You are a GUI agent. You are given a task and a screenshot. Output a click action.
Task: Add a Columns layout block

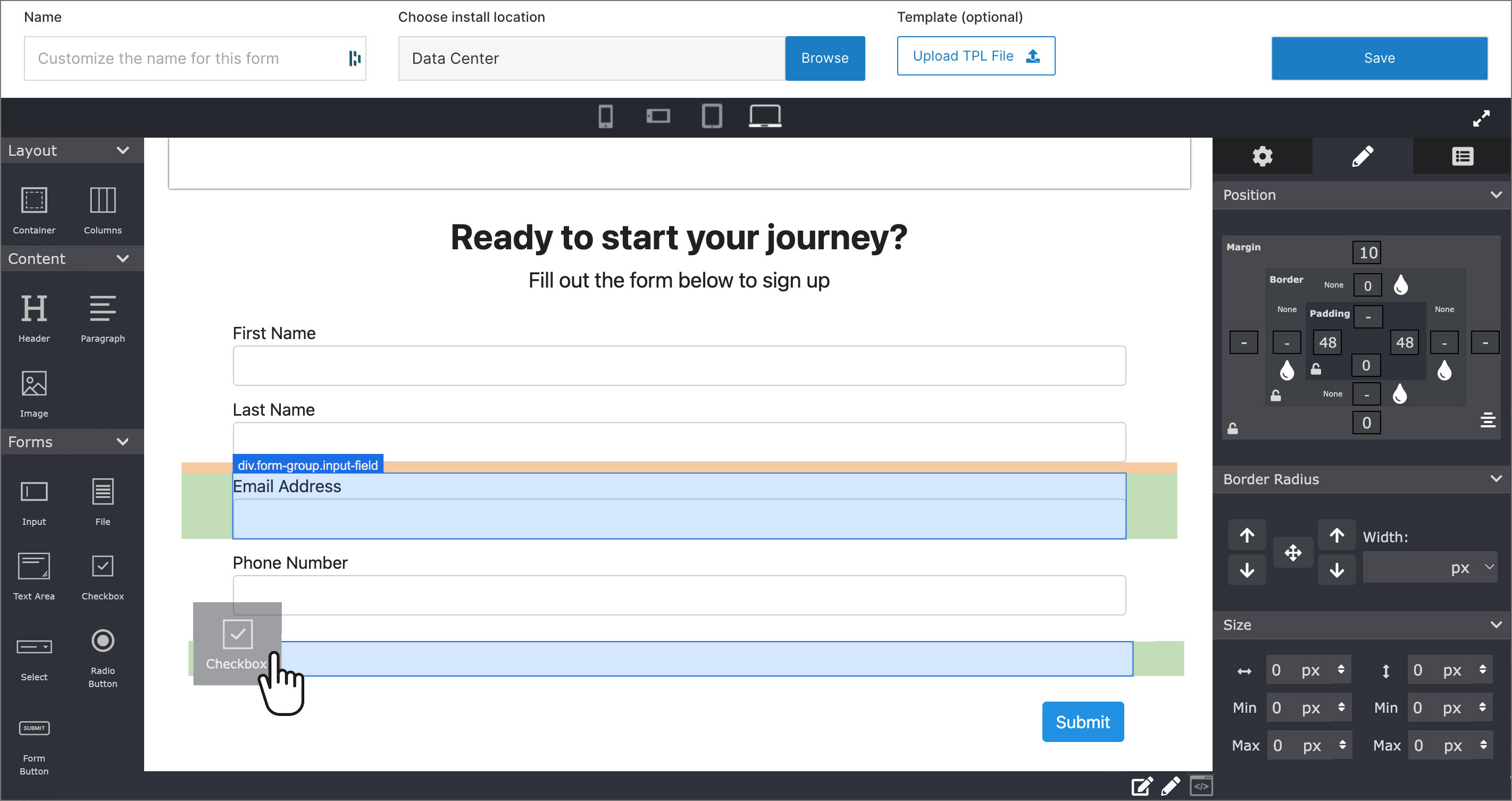coord(103,210)
